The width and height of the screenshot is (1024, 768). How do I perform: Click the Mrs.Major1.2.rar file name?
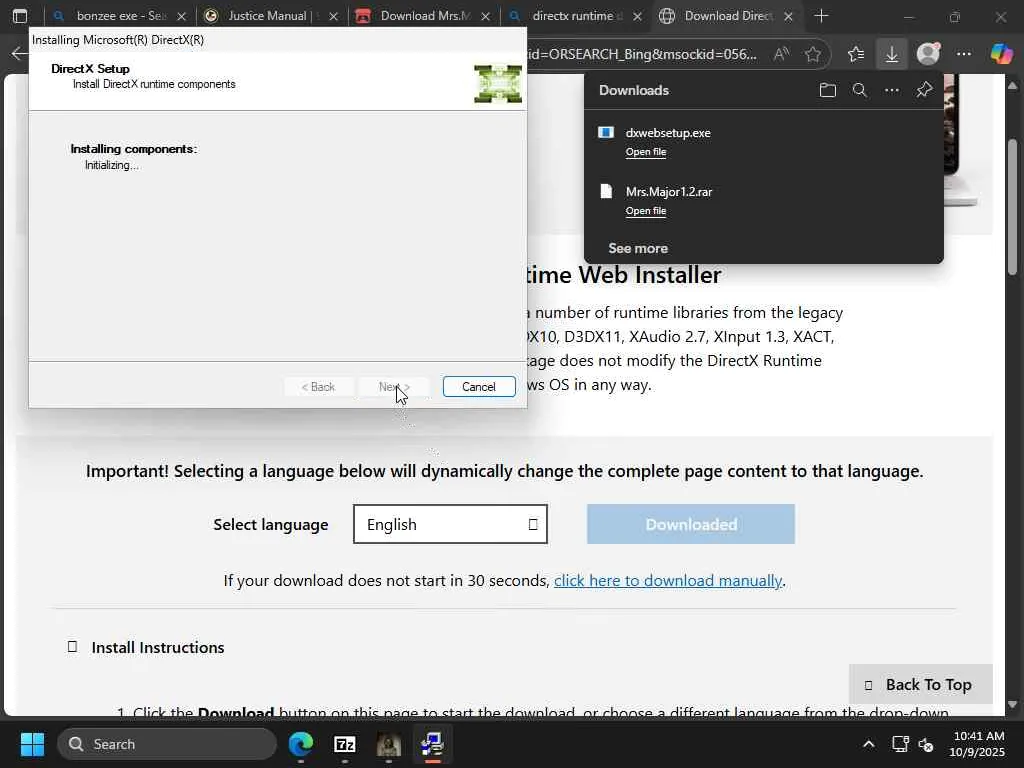669,191
